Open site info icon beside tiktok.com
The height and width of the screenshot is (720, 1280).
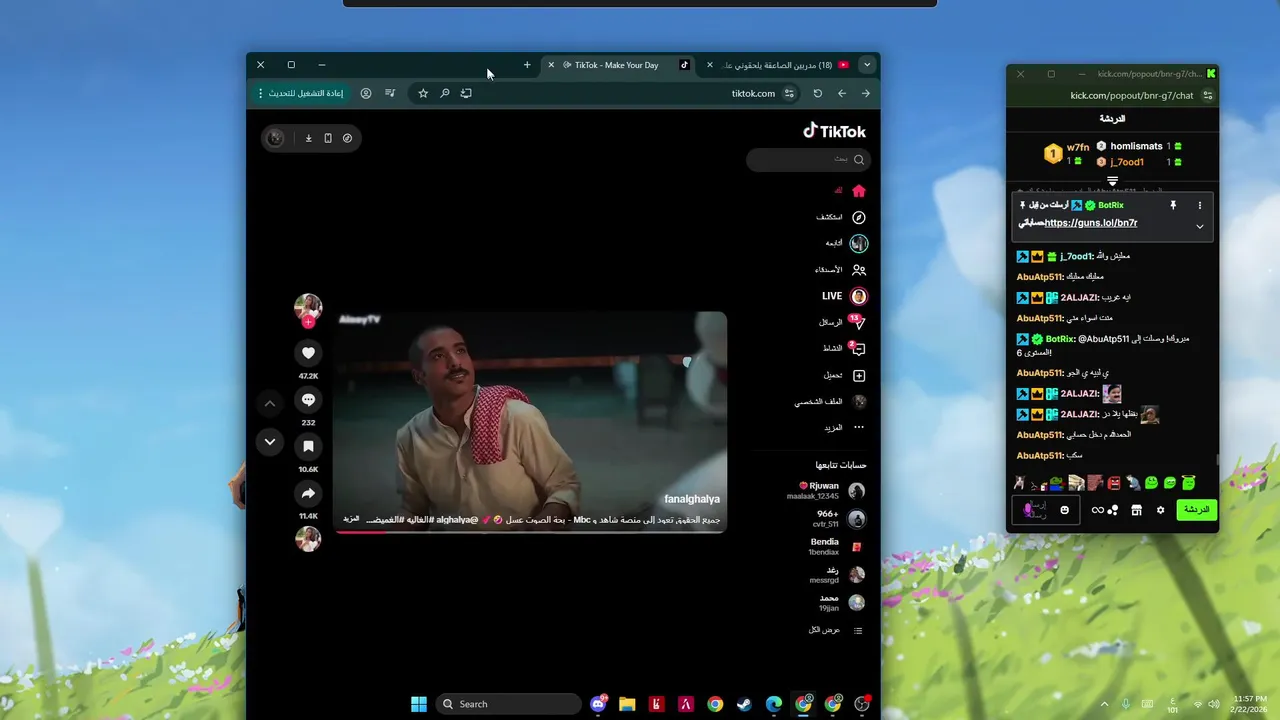tap(789, 93)
